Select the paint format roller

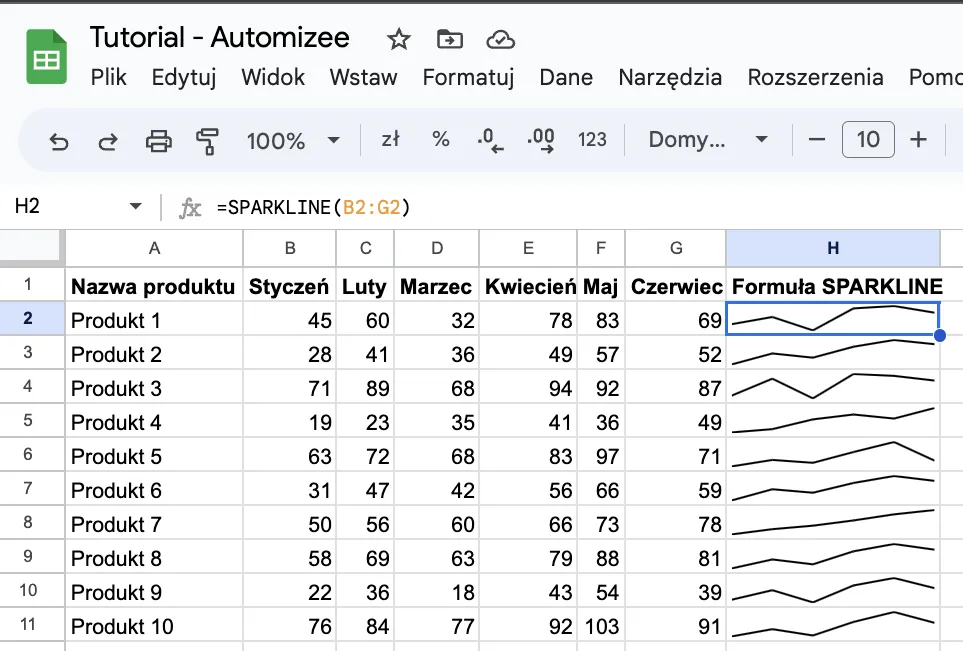208,141
